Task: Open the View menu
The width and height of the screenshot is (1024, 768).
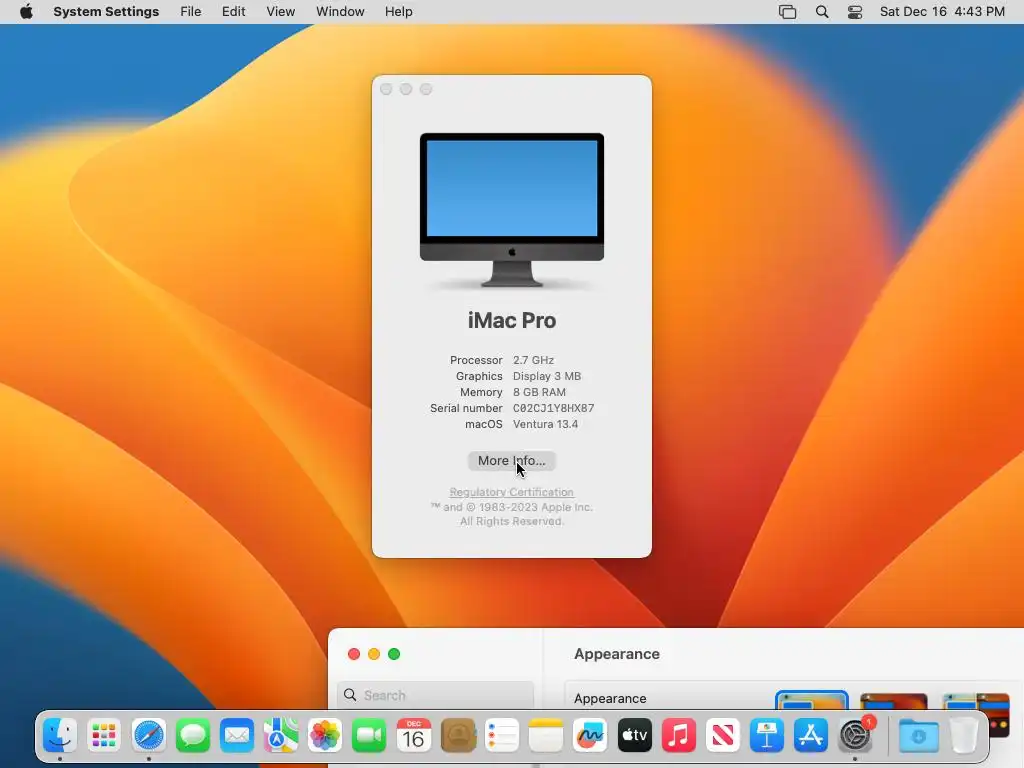Action: click(x=280, y=12)
